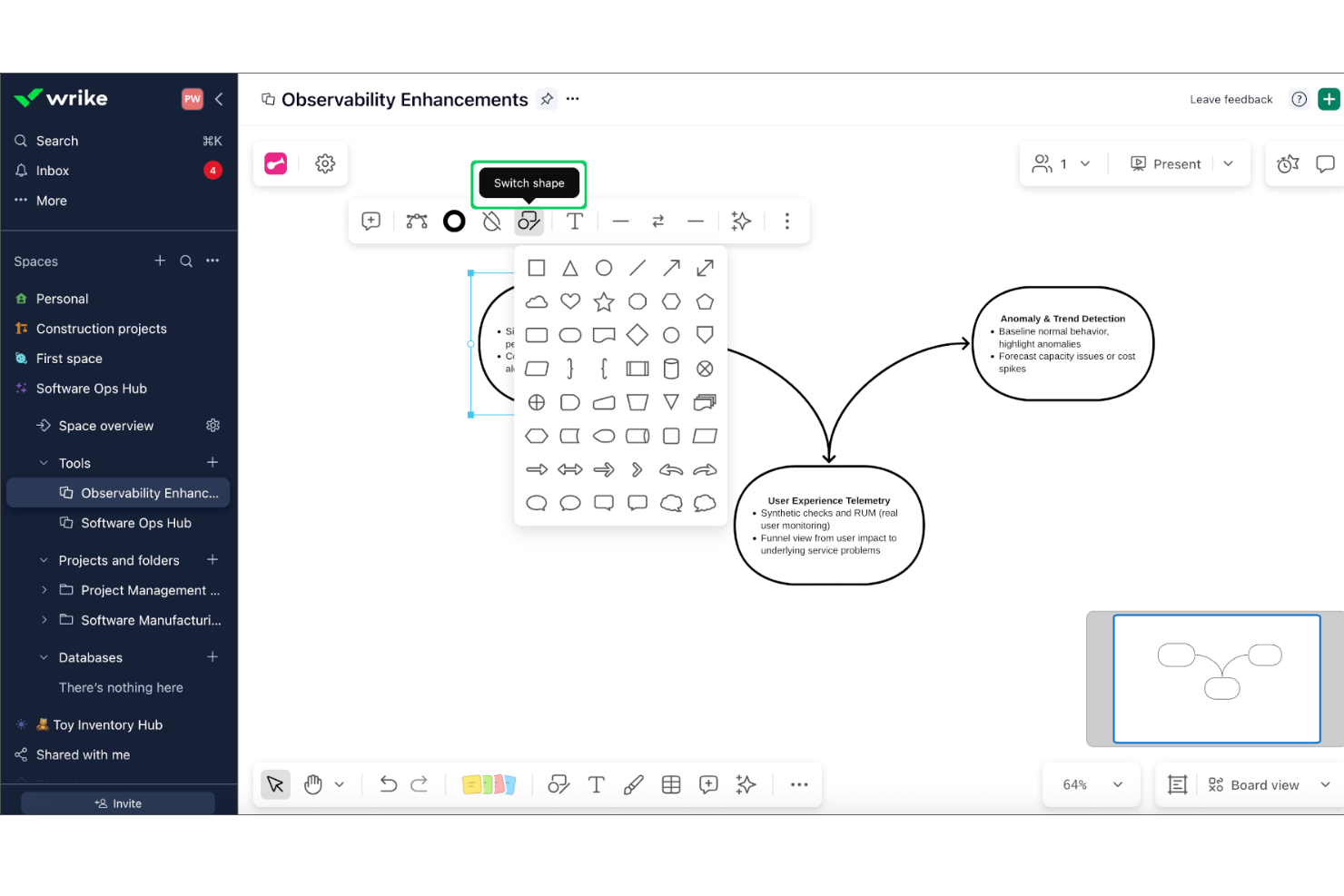The height and width of the screenshot is (896, 1344).
Task: Pick the left curly brace shape
Action: point(604,369)
